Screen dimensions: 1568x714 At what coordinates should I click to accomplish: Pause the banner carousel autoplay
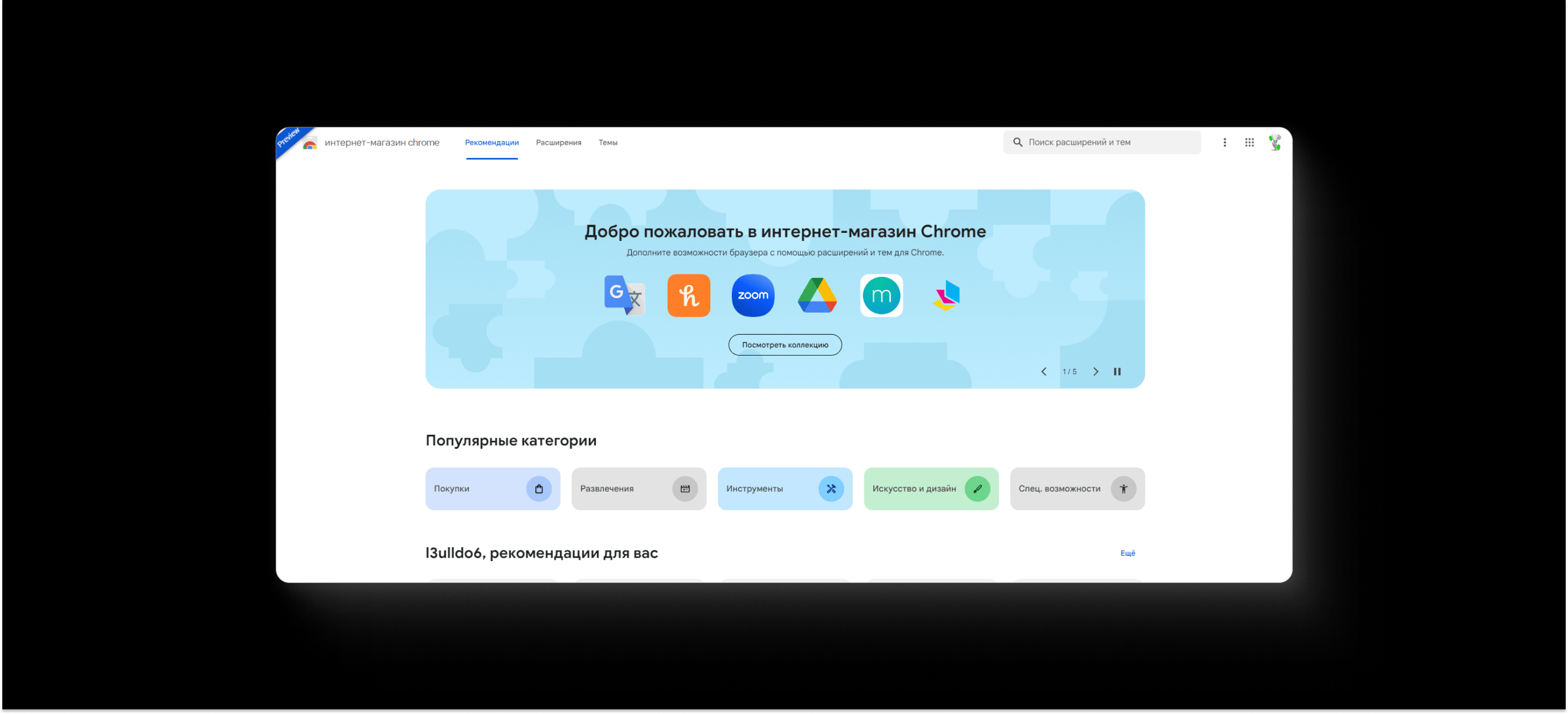(x=1117, y=371)
